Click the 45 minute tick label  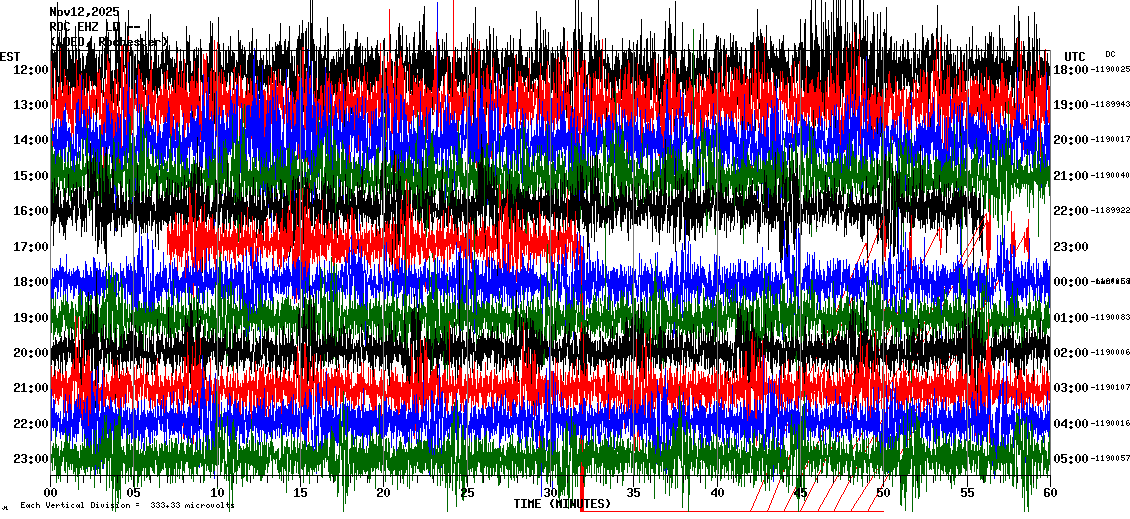800,493
